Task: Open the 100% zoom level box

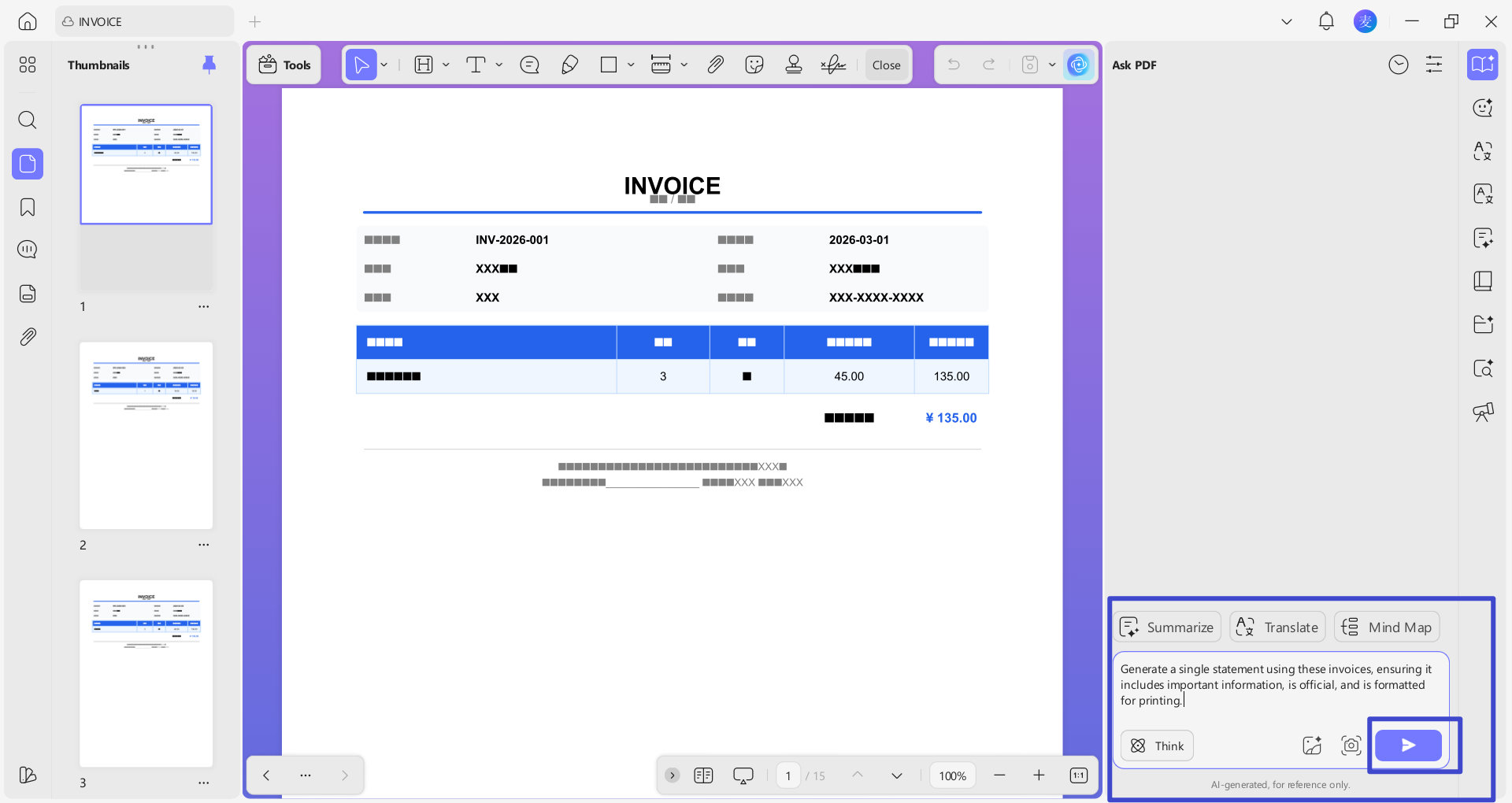Action: (x=953, y=775)
